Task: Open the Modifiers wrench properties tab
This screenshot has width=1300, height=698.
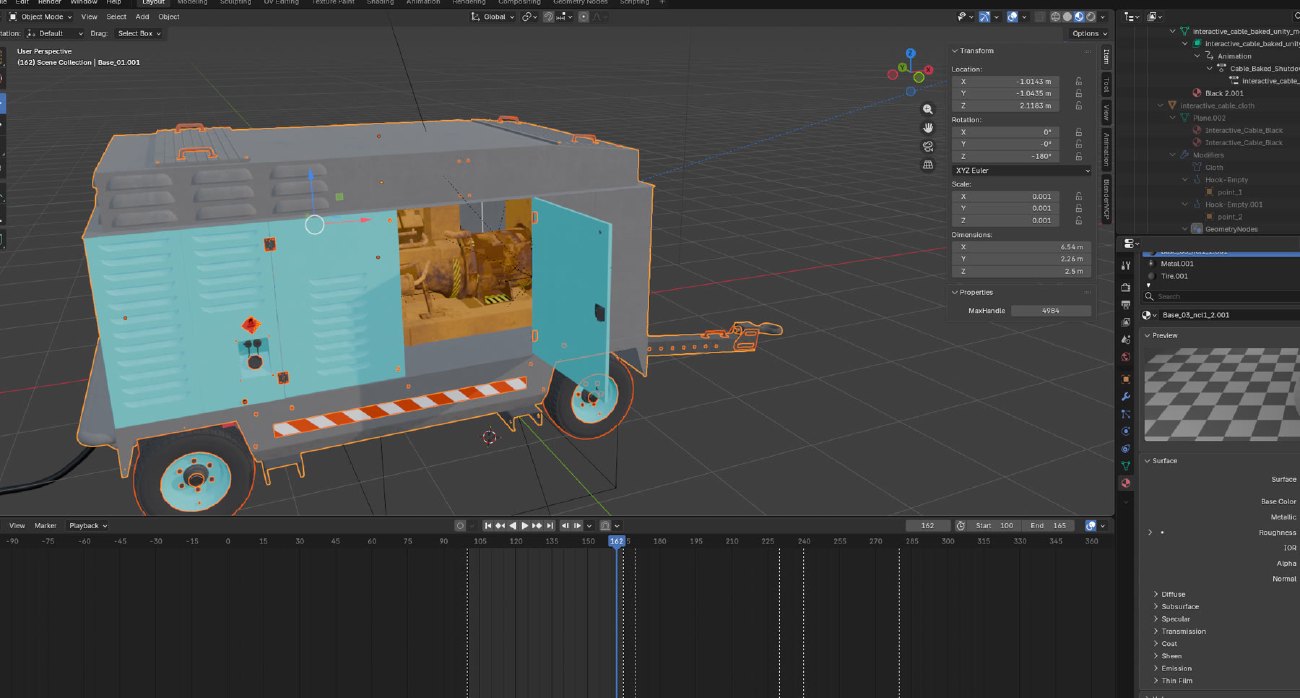Action: pos(1125,397)
